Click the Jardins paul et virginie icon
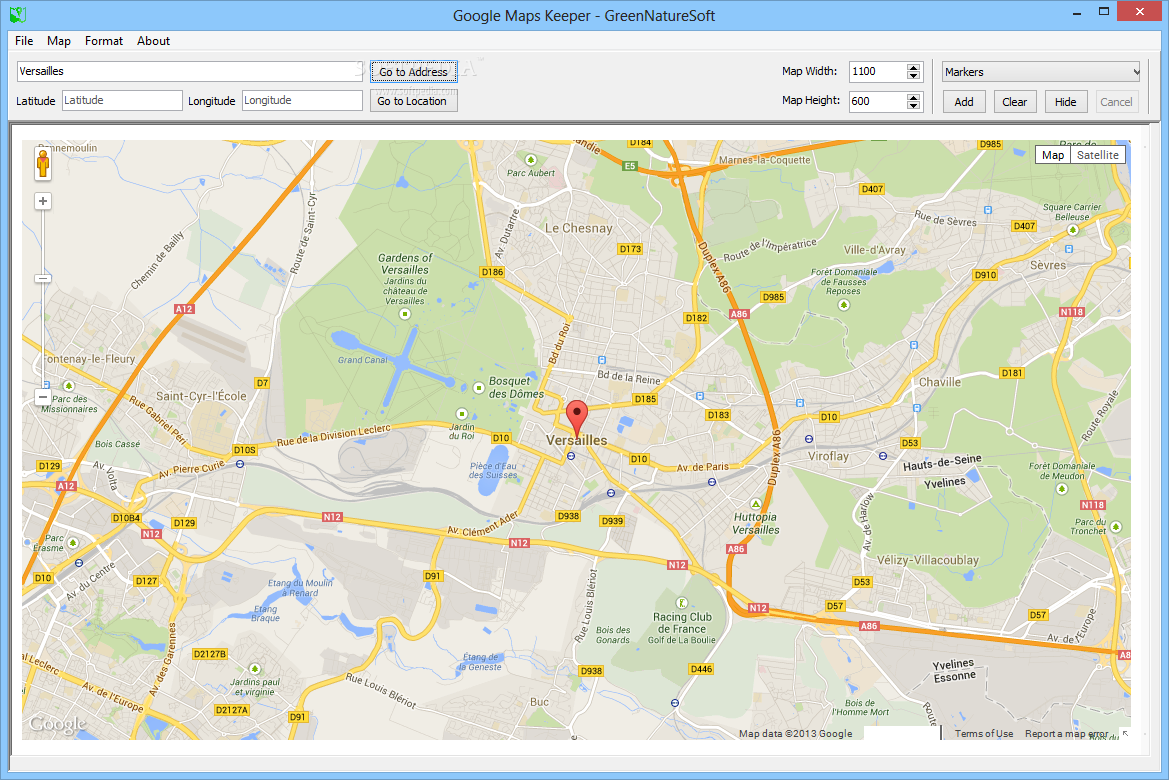1169x780 pixels. click(255, 669)
